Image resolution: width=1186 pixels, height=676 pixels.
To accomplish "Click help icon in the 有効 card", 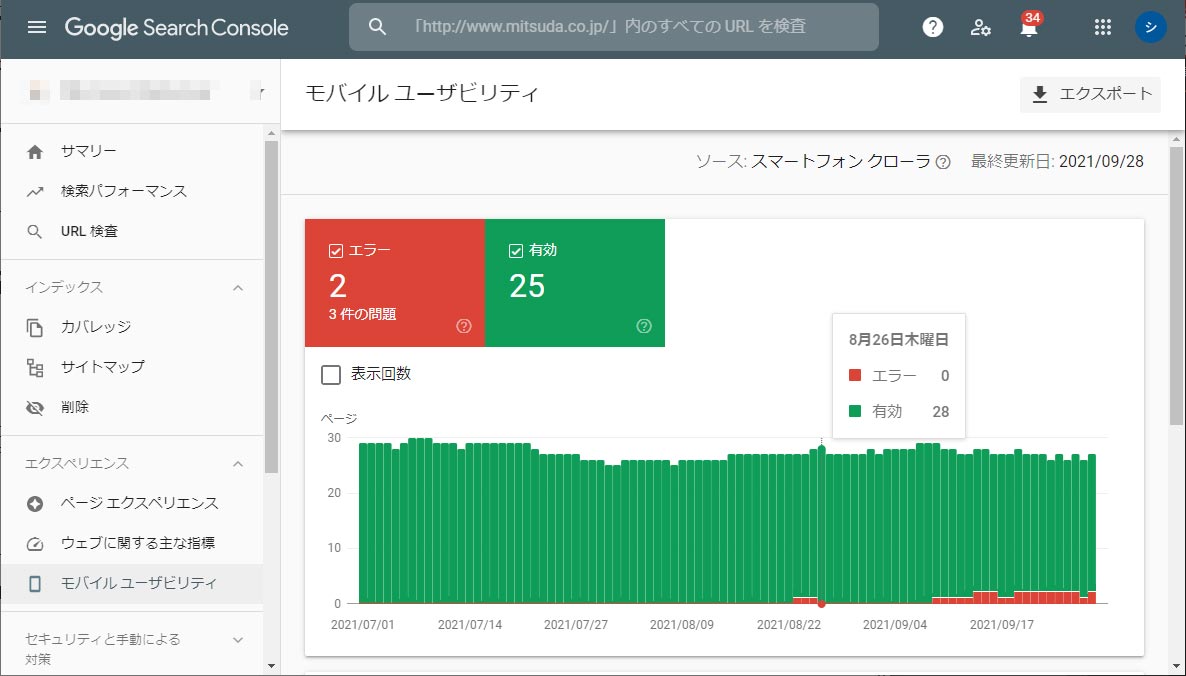I will click(x=644, y=326).
